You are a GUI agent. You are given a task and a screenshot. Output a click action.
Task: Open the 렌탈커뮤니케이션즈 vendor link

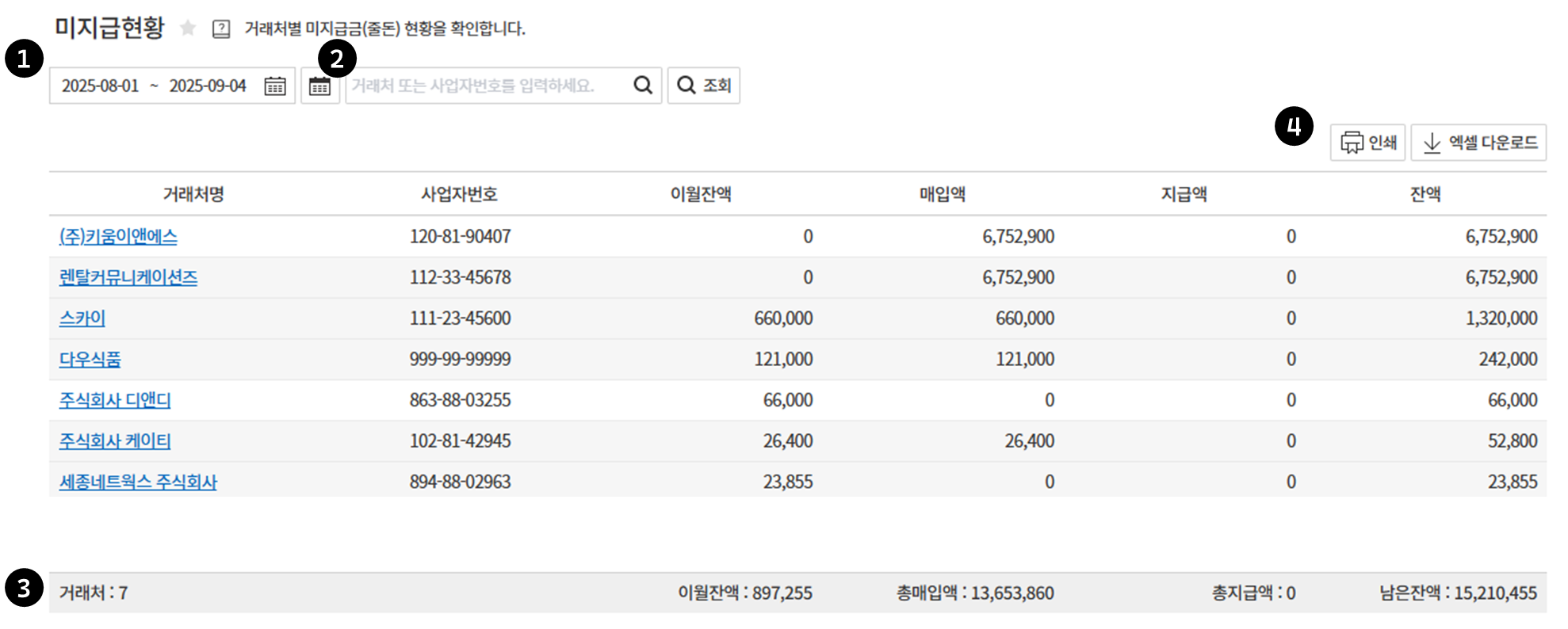point(128,277)
